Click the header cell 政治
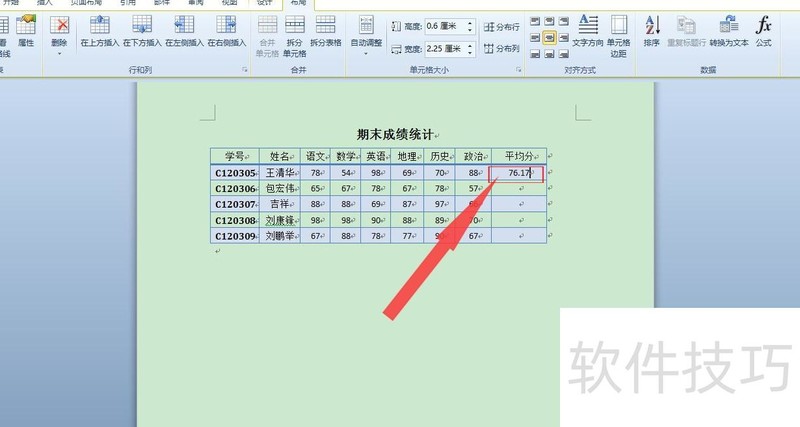Viewport: 800px width, 427px height. (x=473, y=156)
